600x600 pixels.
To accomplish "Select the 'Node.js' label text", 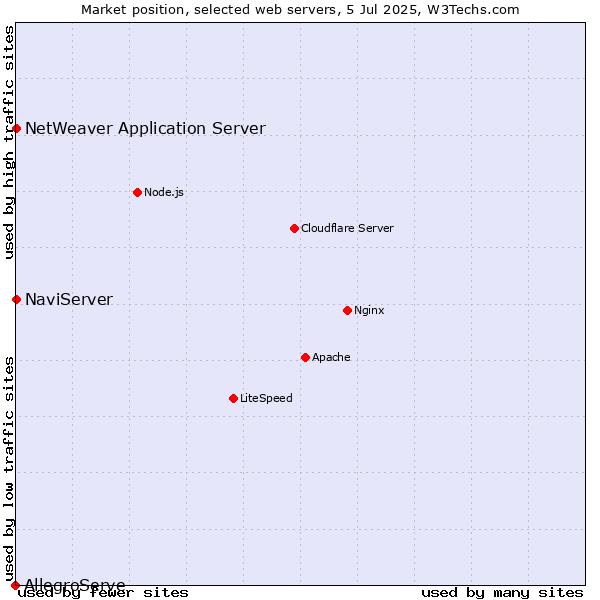I will click(164, 192).
